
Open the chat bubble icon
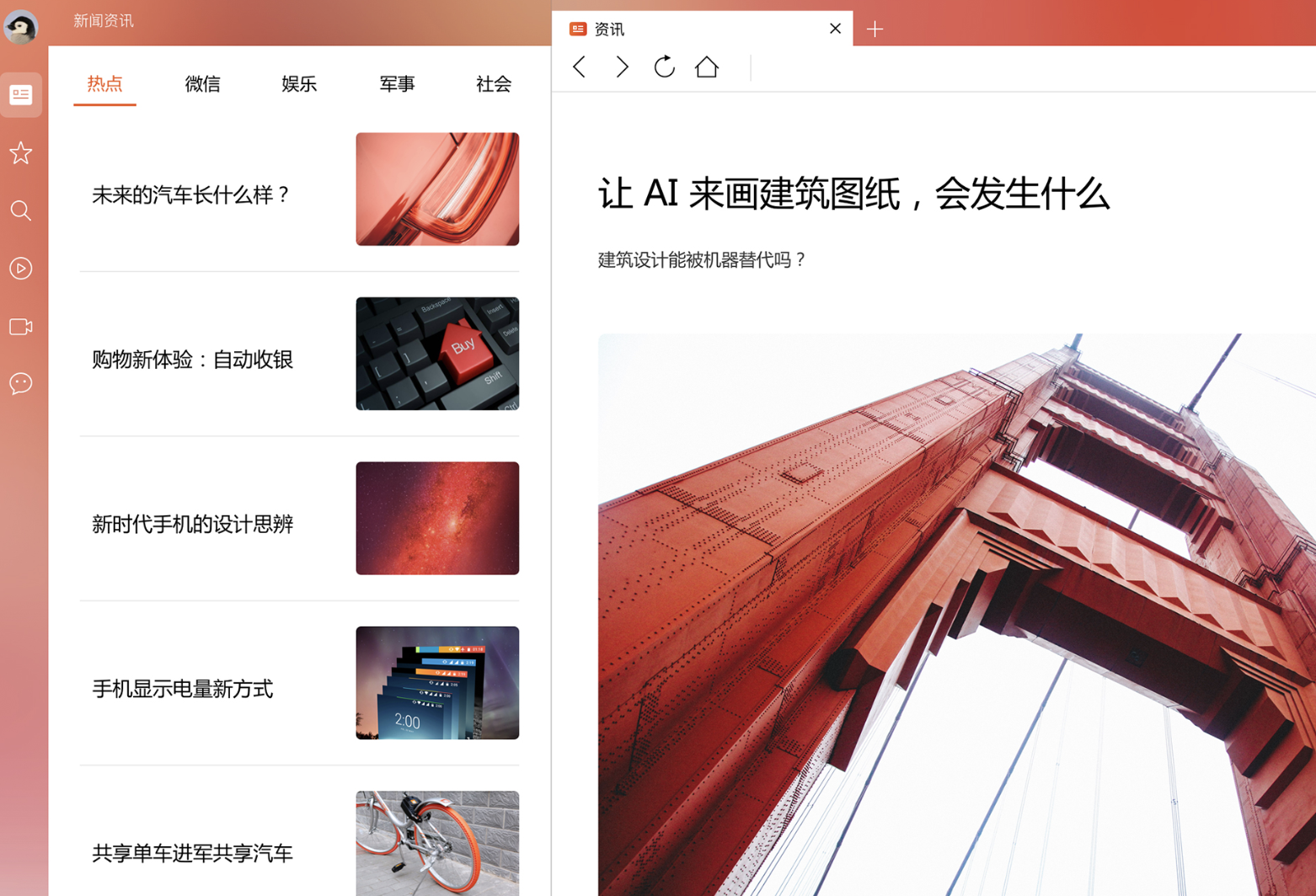[21, 384]
